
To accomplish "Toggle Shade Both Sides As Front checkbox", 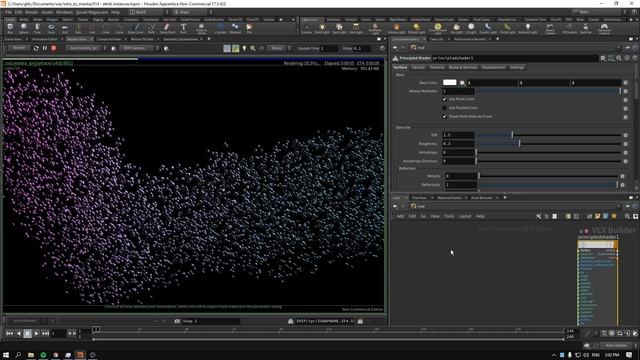I will coord(444,116).
